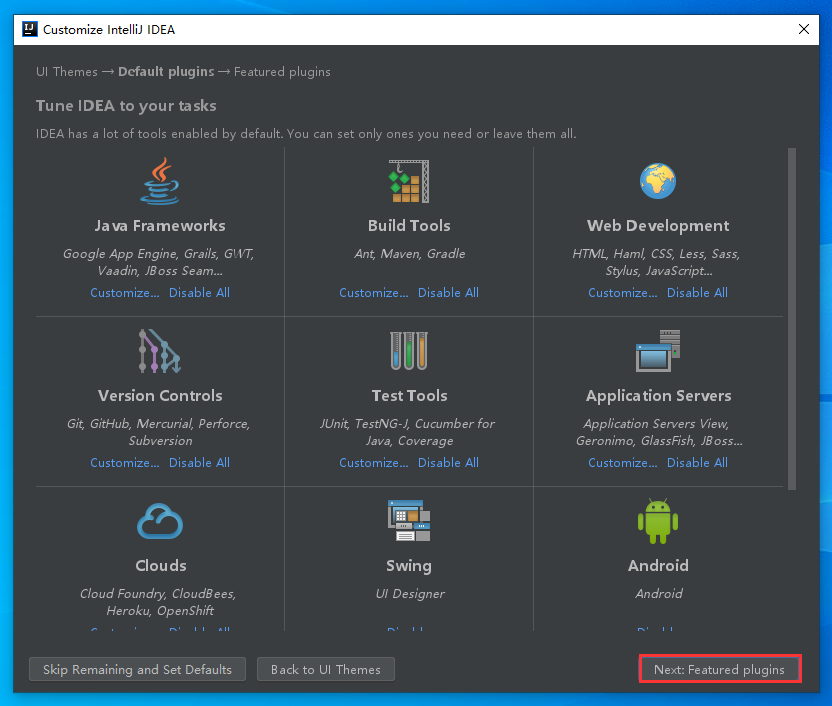832x706 pixels.
Task: Click the 'UI Designer' description under Swing
Action: [x=410, y=594]
